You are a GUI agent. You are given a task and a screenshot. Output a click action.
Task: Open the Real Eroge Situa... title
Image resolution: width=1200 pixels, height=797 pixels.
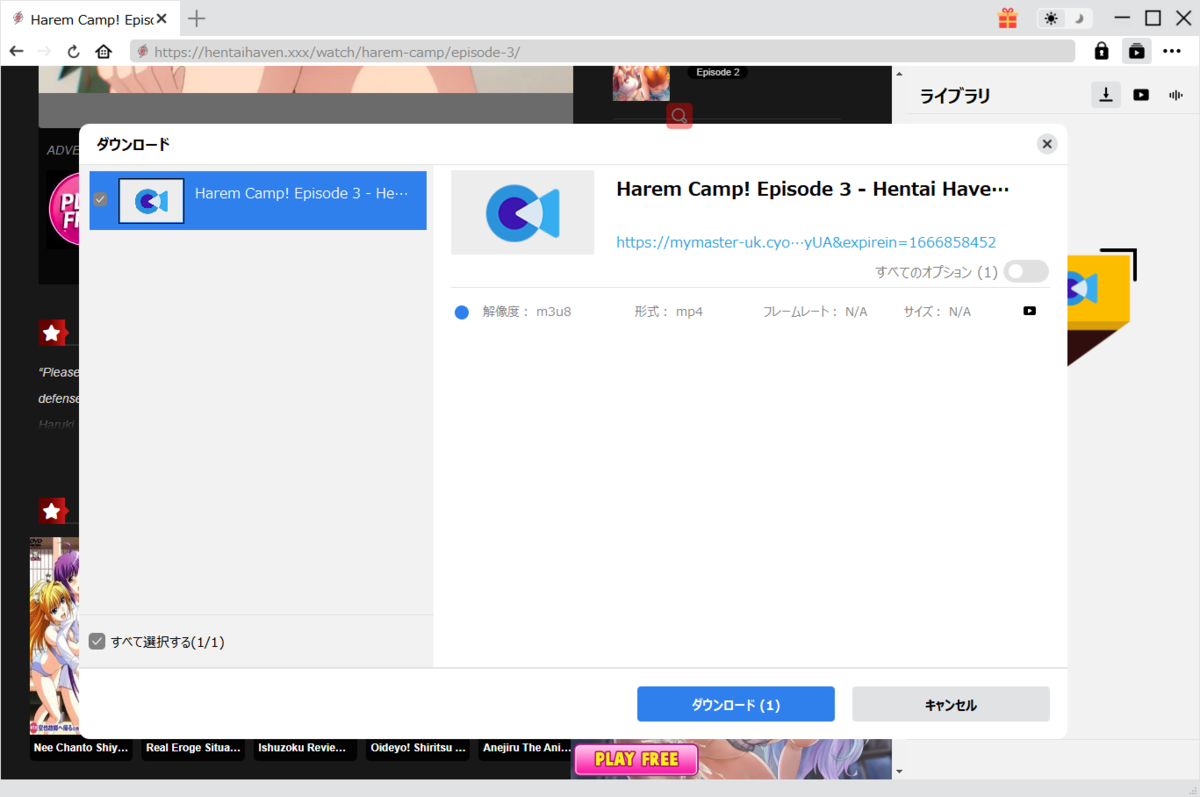193,748
